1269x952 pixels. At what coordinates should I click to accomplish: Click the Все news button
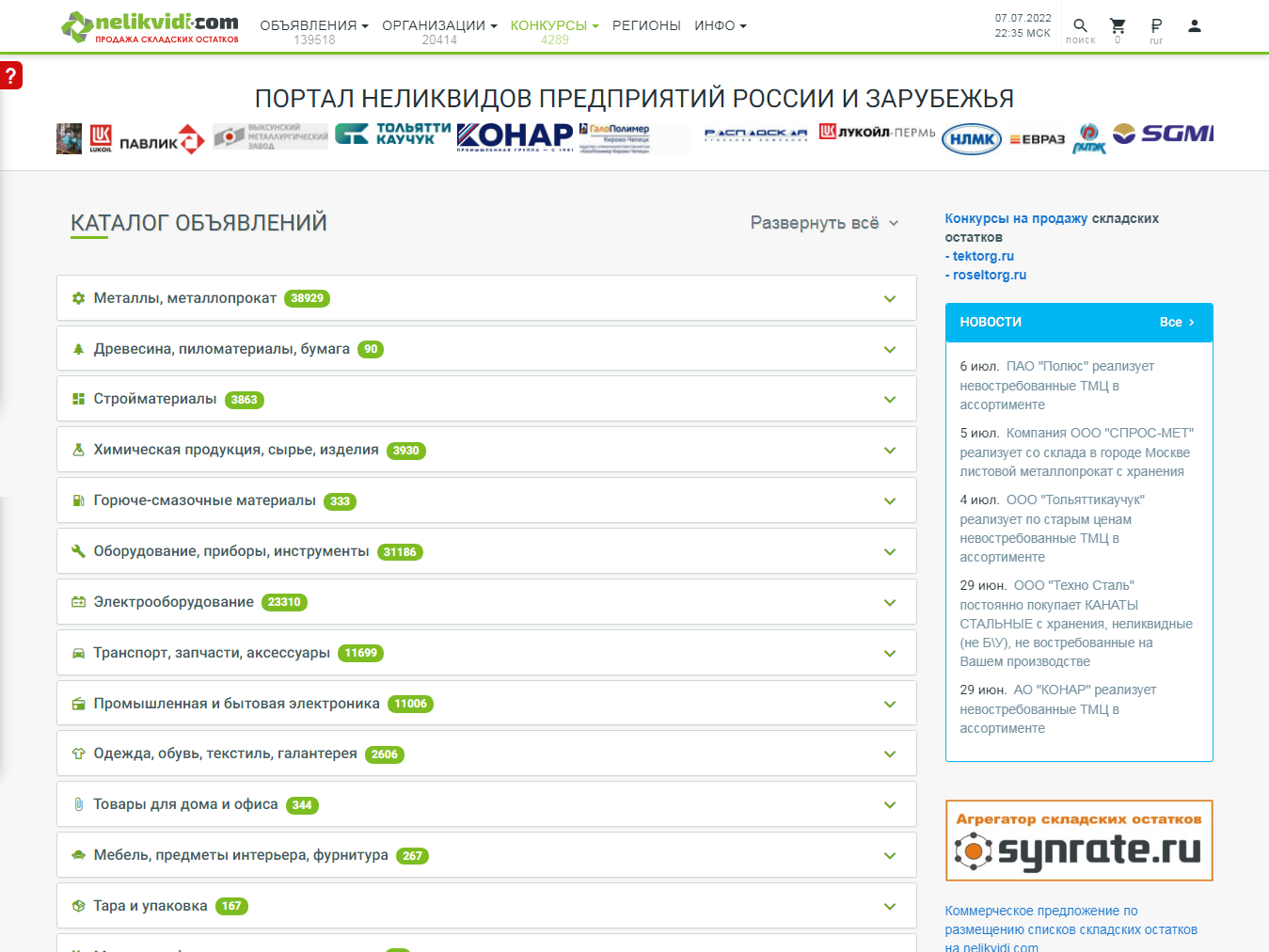pyautogui.click(x=1177, y=322)
